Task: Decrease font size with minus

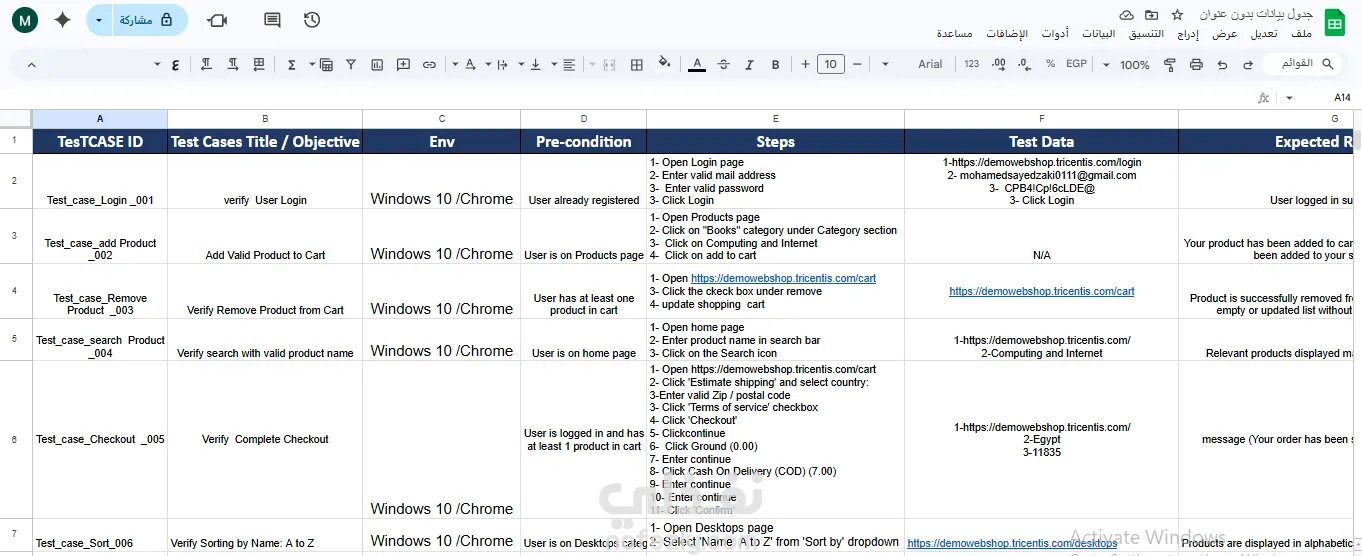Action: [857, 64]
